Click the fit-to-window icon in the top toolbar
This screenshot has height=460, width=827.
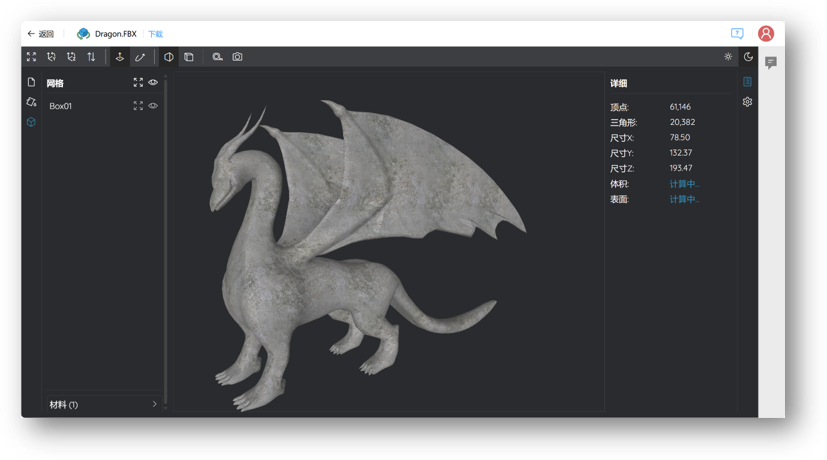point(31,57)
